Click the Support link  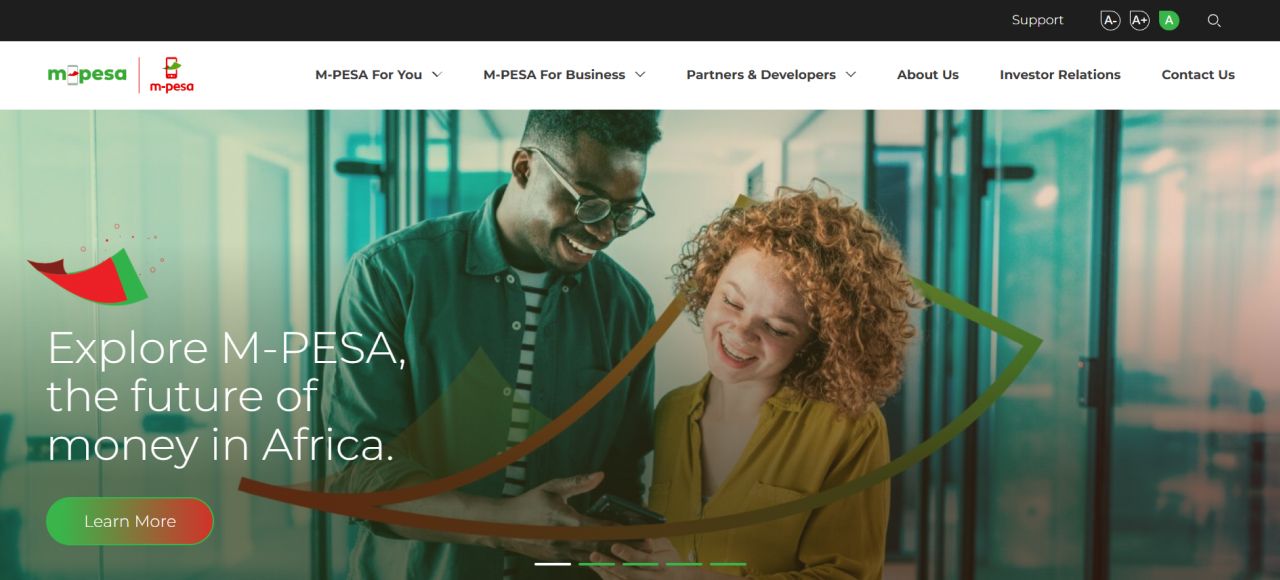1038,20
